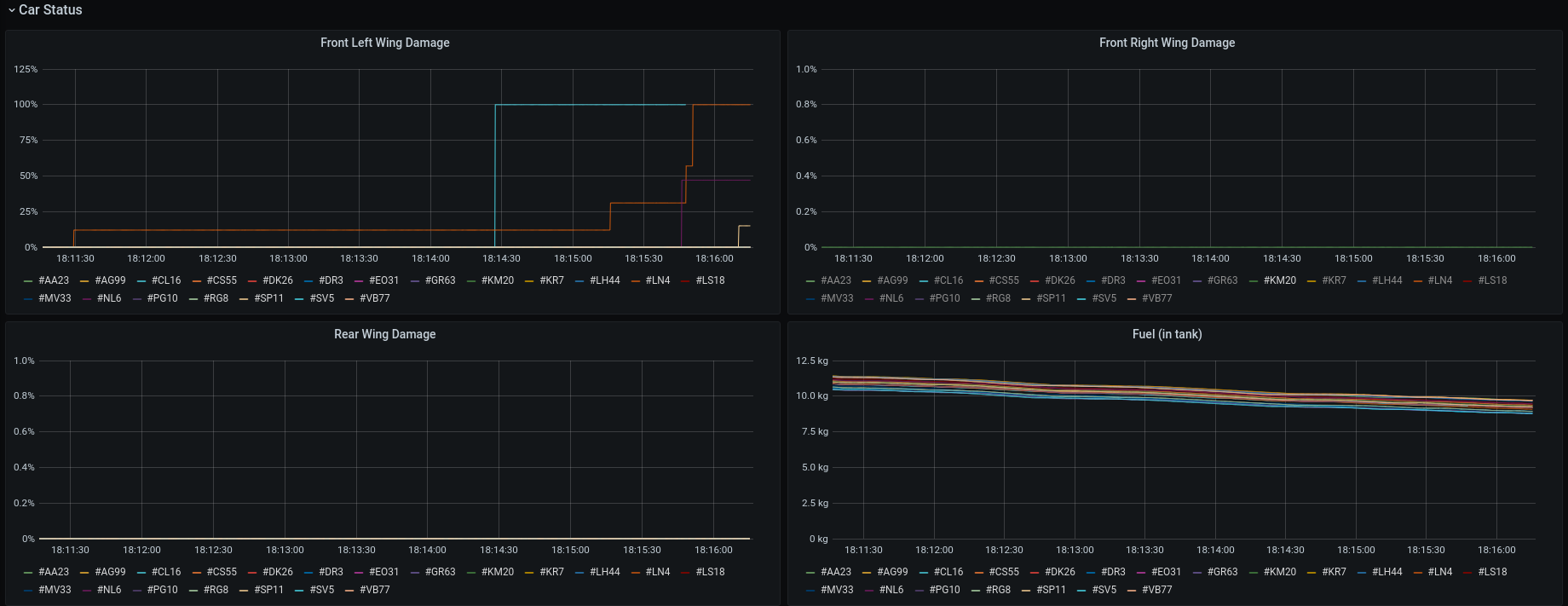Click 7.5 kg axis label in Fuel chart
The image size is (1568, 606).
pos(815,431)
